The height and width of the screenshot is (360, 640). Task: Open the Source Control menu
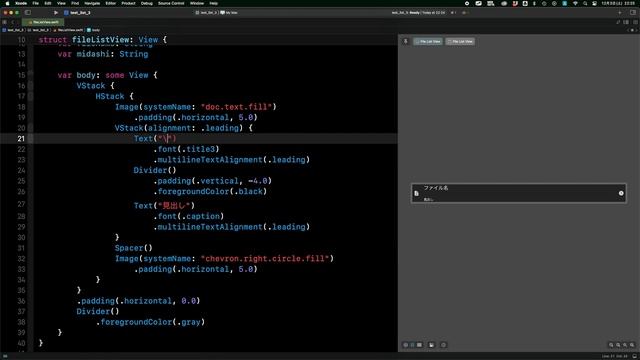(x=171, y=3)
